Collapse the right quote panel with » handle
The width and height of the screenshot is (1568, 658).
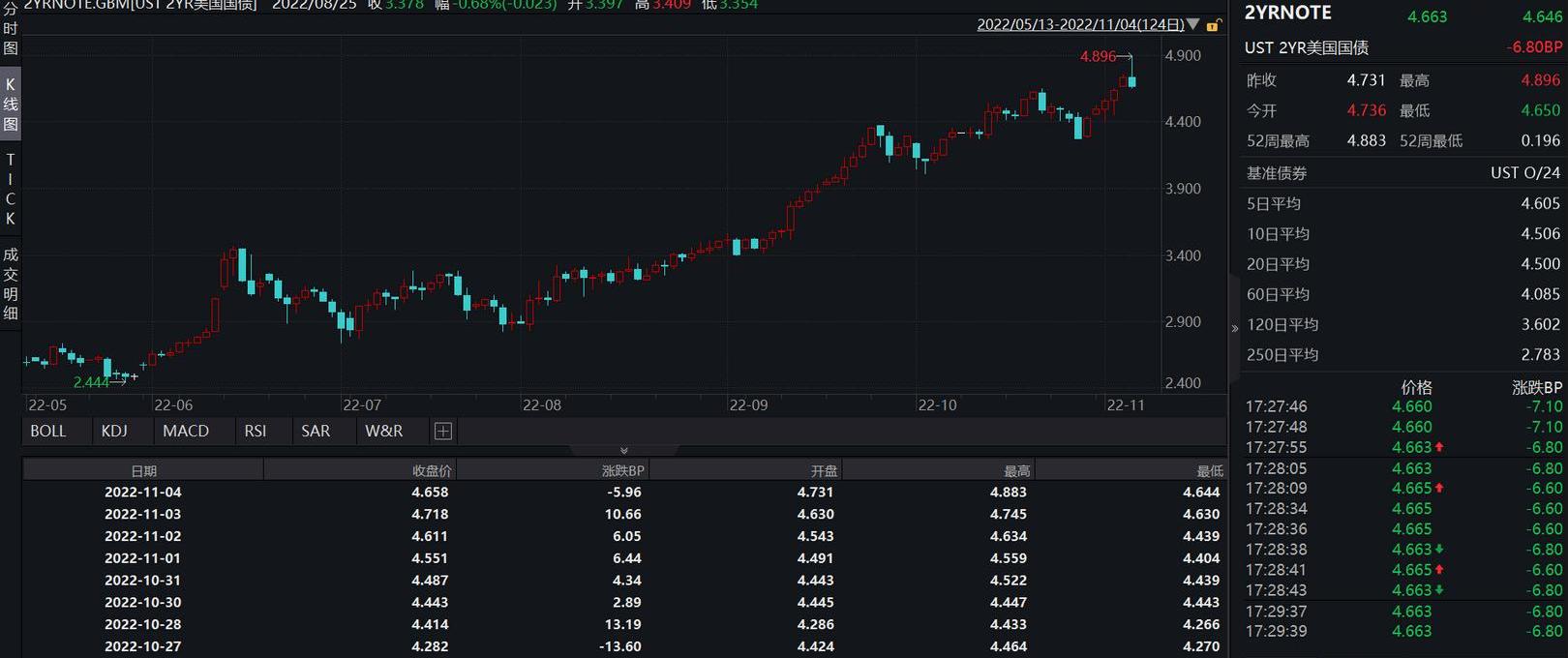[x=1234, y=329]
